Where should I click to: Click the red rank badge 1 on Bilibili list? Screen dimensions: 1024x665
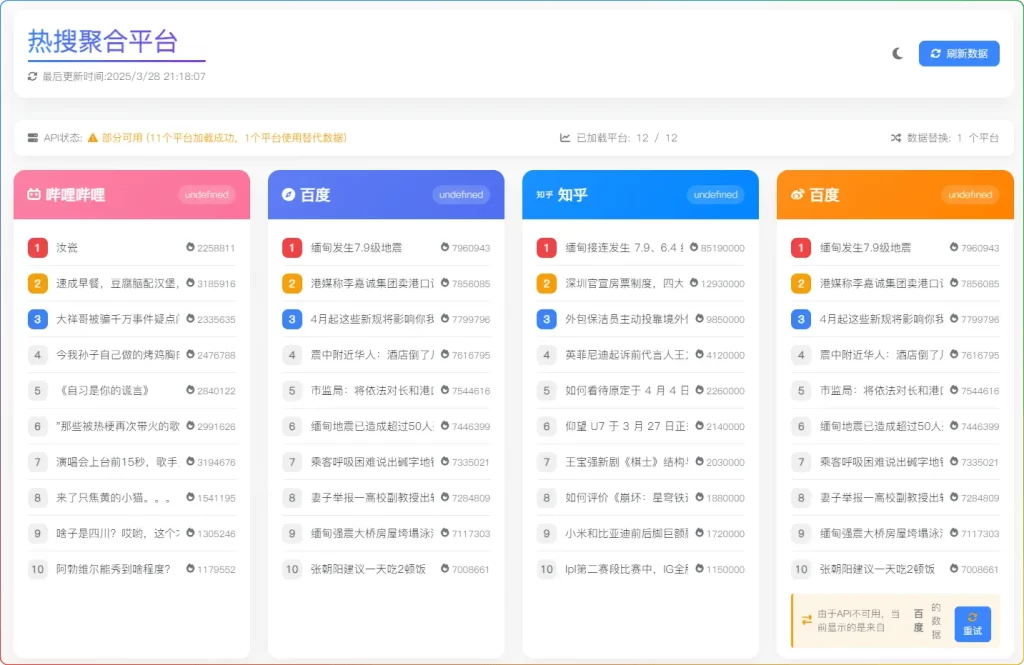tap(37, 246)
